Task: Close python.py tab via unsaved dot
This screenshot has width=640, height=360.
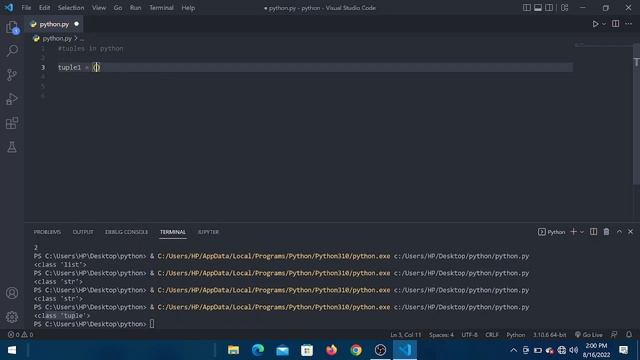Action: (76, 24)
